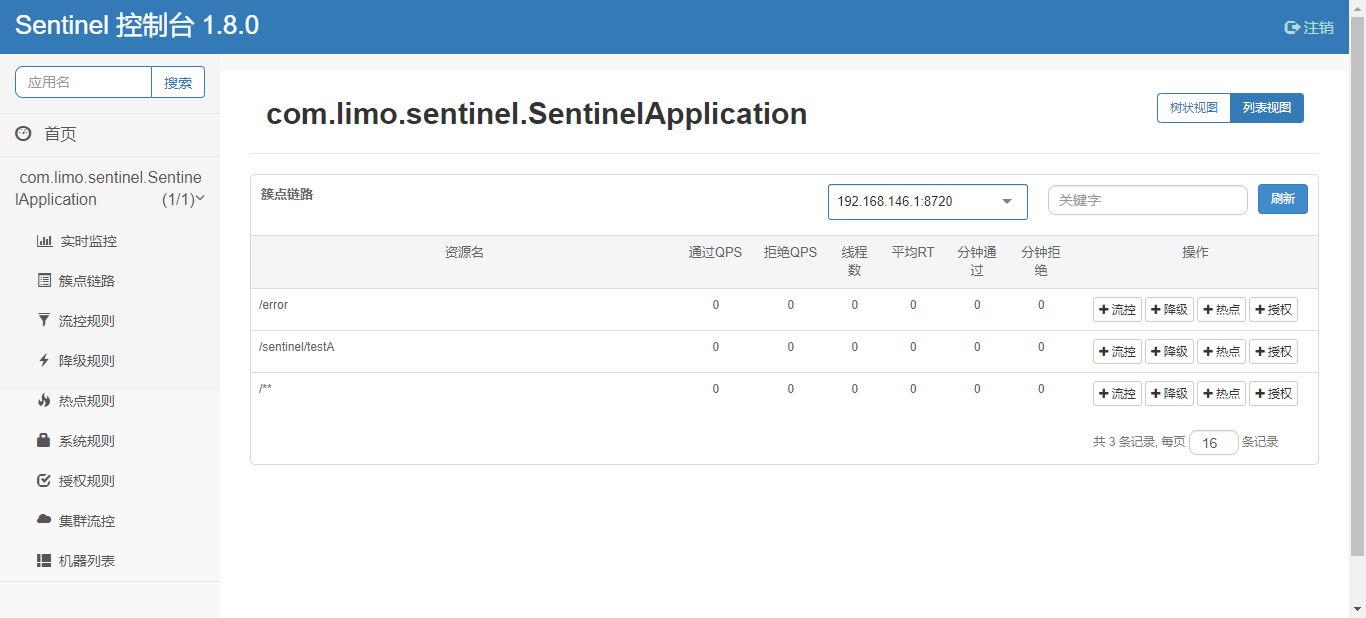Click the 授权规则 check-square icon
Screen dimensions: 1366x618
point(44,481)
